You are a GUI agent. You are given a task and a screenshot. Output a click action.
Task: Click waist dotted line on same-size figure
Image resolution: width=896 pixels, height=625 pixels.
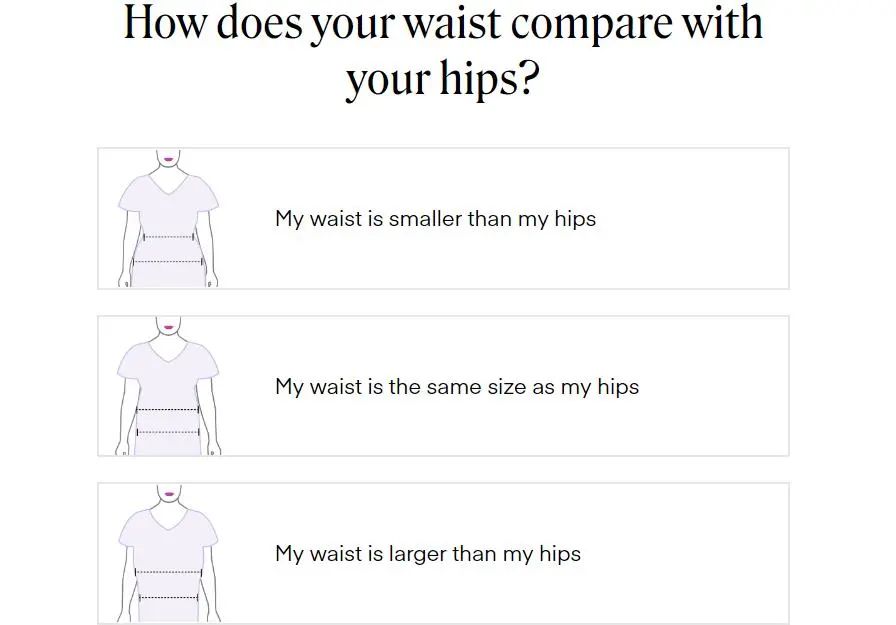coord(167,409)
